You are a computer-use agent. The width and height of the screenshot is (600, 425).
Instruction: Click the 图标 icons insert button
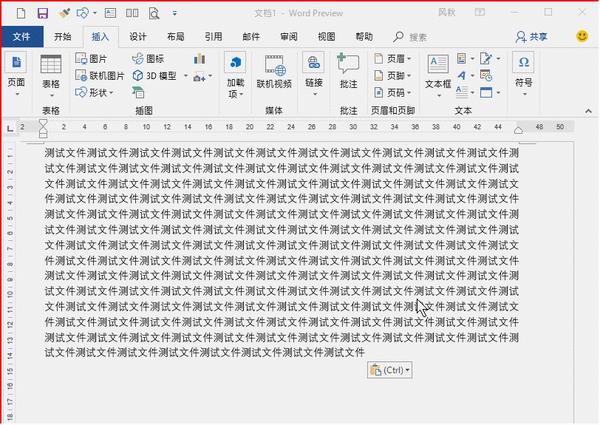click(148, 59)
